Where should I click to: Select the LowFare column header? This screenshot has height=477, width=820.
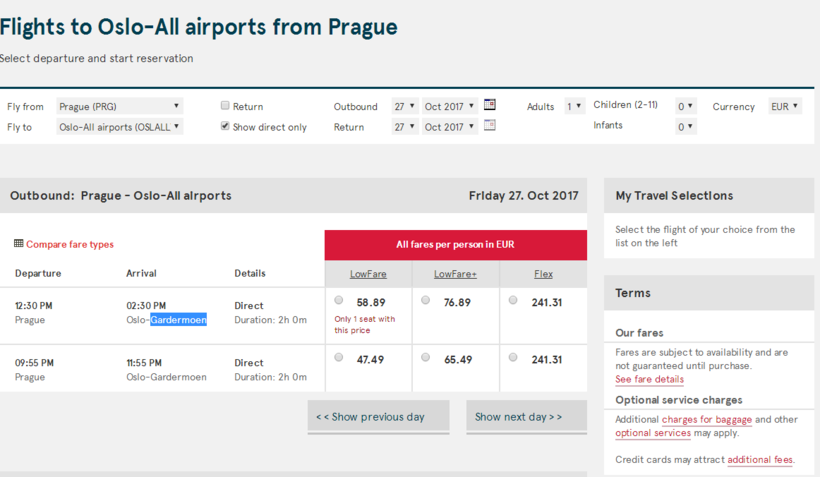click(368, 274)
